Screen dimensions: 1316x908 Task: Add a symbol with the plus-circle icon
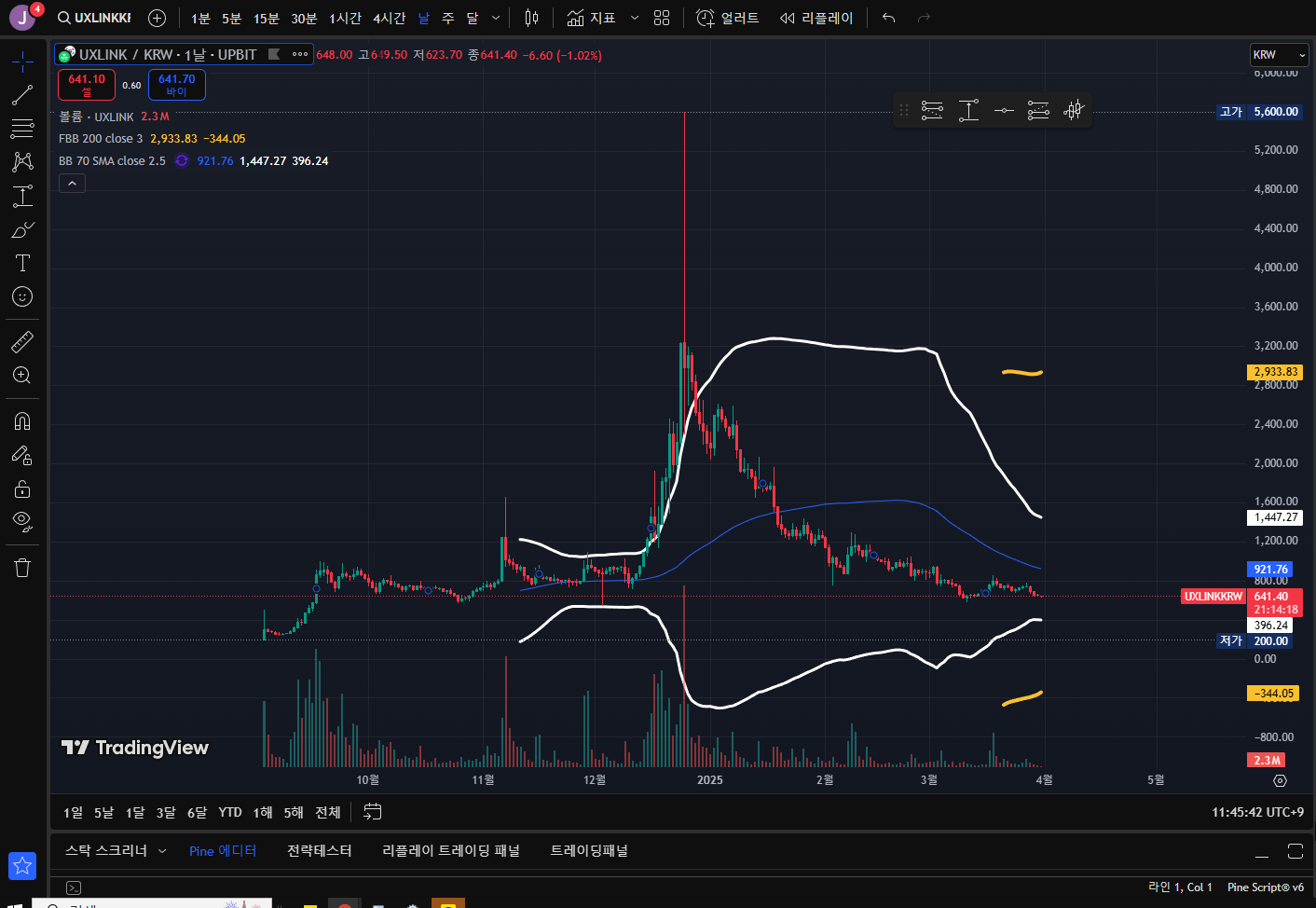[x=157, y=18]
